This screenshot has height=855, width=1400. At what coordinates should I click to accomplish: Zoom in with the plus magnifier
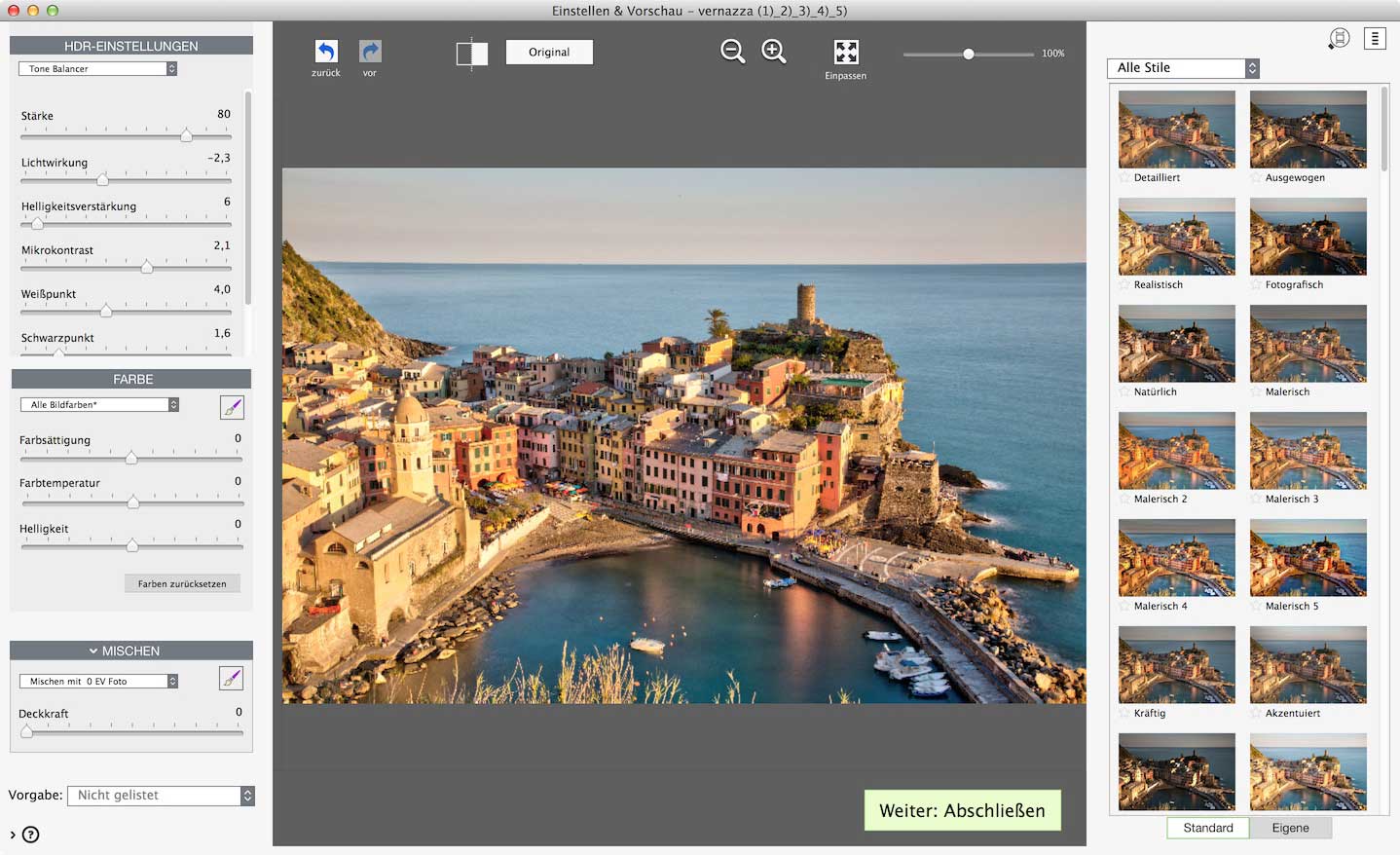pyautogui.click(x=774, y=51)
